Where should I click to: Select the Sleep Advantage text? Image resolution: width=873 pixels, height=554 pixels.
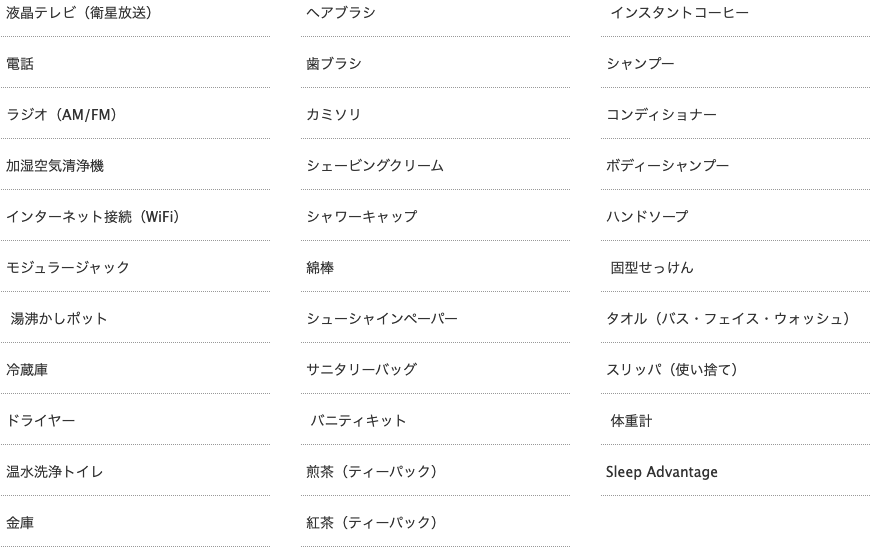[662, 472]
